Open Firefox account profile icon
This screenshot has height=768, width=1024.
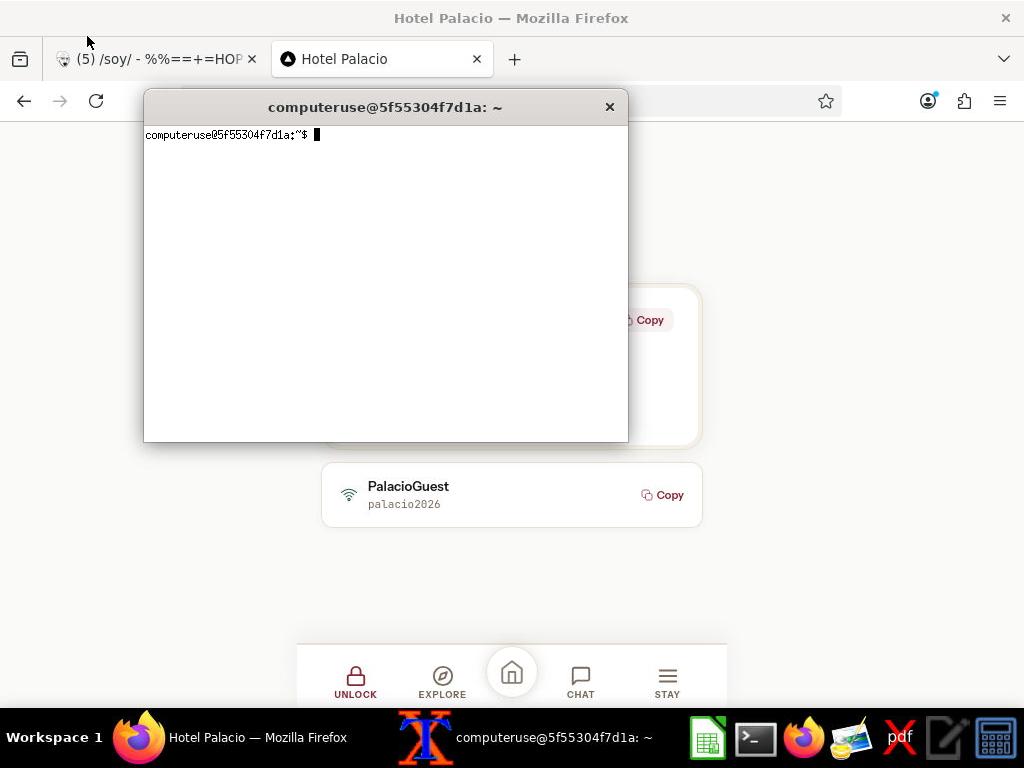[928, 101]
